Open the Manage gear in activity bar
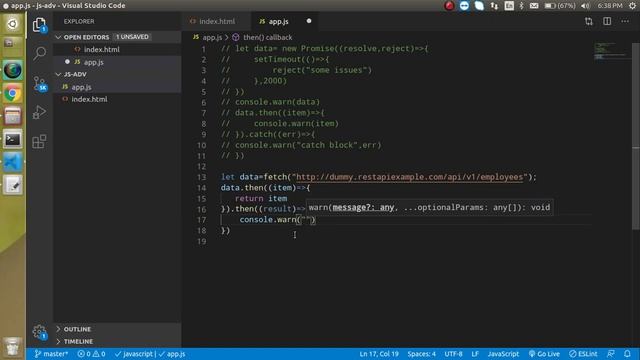 pos(40,331)
